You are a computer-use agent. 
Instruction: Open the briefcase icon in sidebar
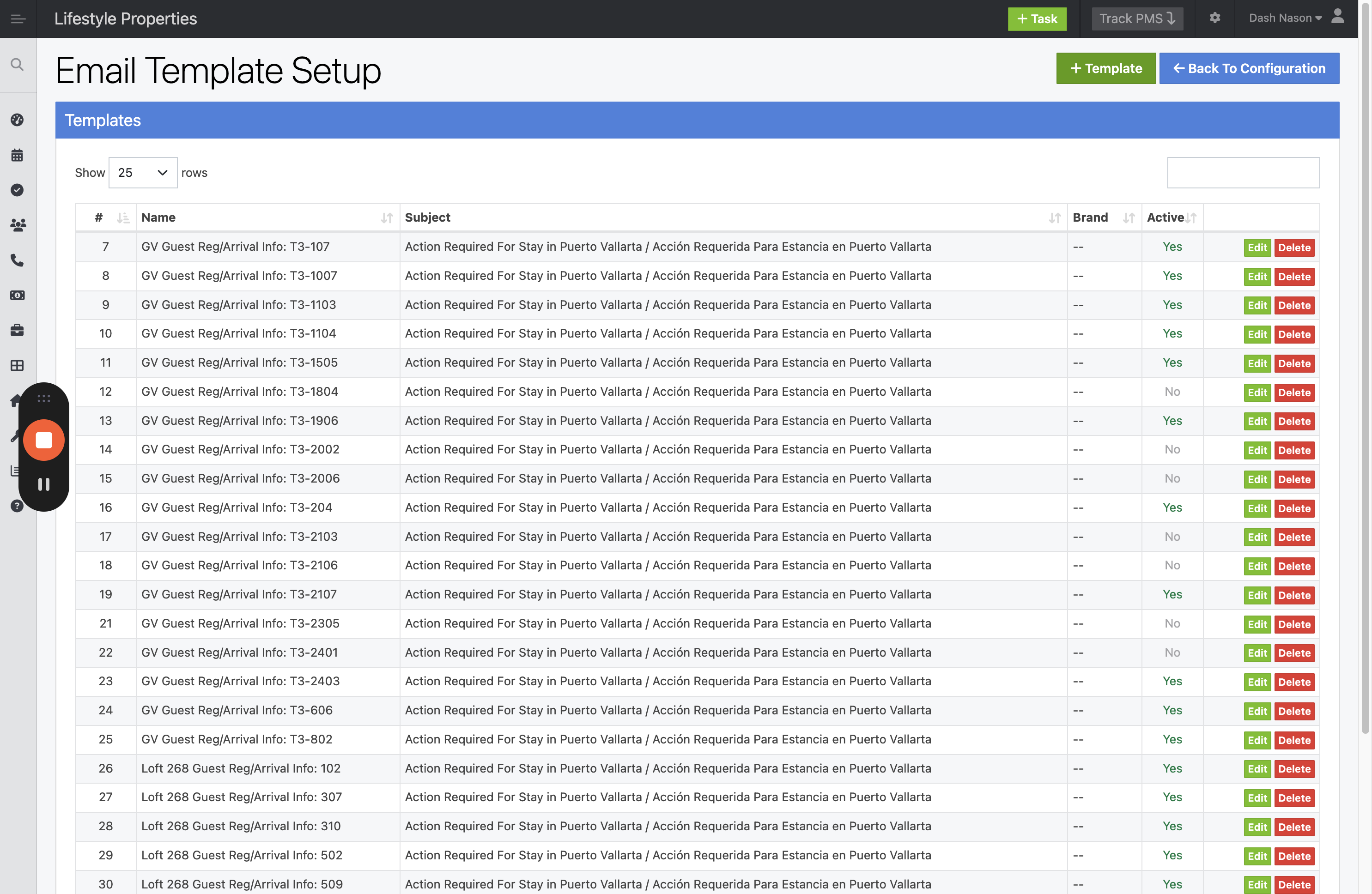17,330
